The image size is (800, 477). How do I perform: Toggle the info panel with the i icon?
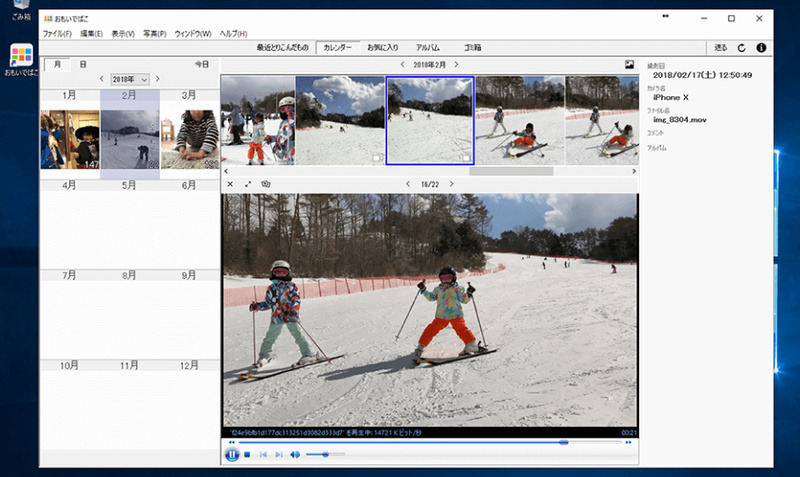coord(761,47)
